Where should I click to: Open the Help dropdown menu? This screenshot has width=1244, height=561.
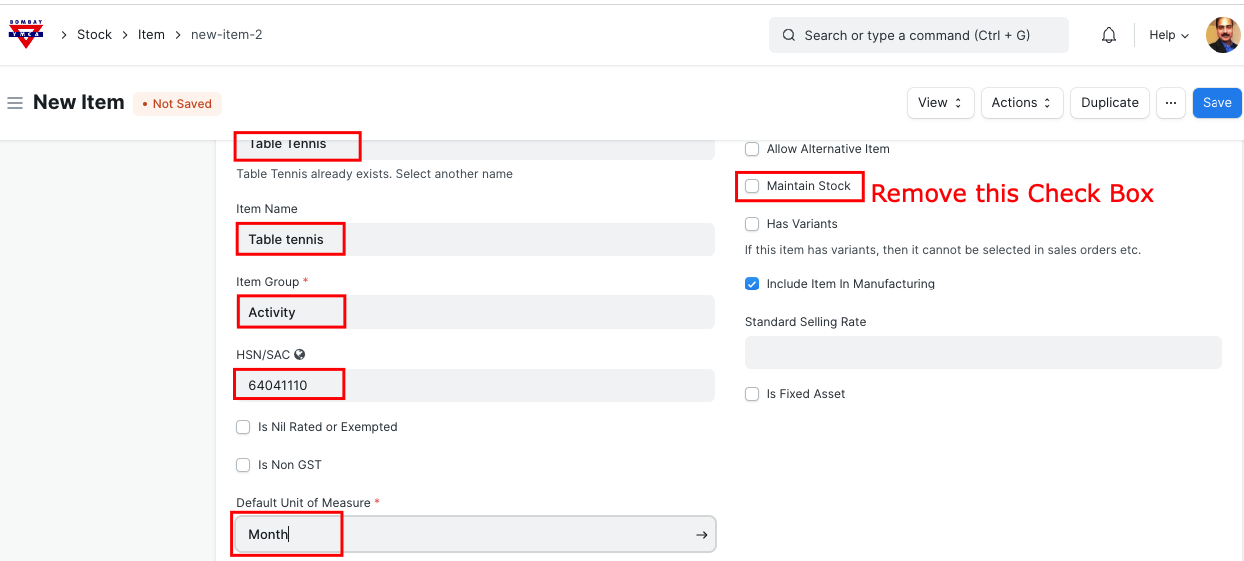[x=1168, y=35]
